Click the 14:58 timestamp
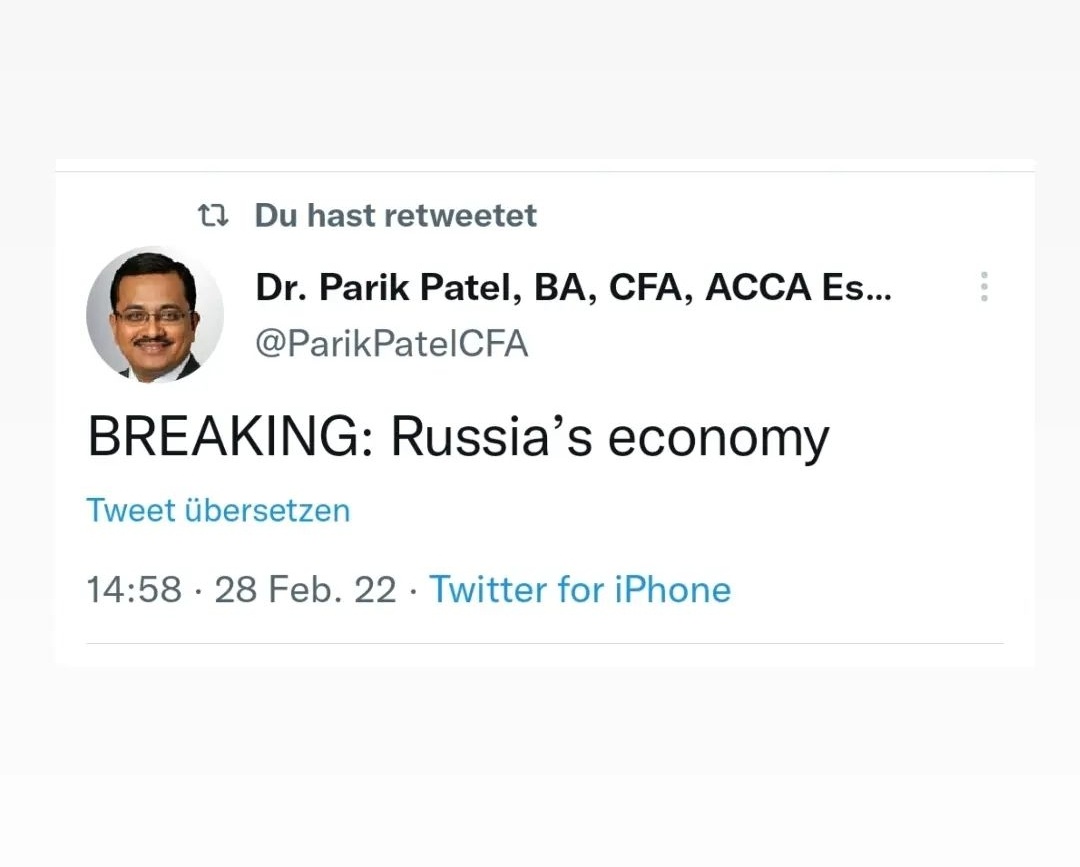The width and height of the screenshot is (1080, 867). (134, 589)
